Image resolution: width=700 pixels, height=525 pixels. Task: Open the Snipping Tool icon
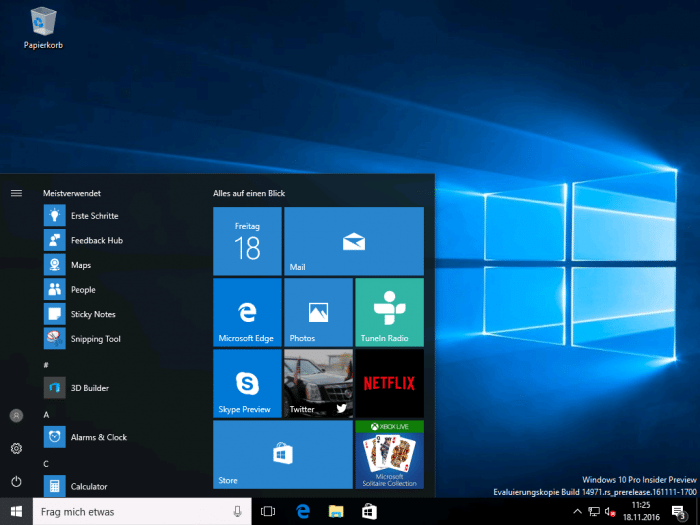point(54,338)
